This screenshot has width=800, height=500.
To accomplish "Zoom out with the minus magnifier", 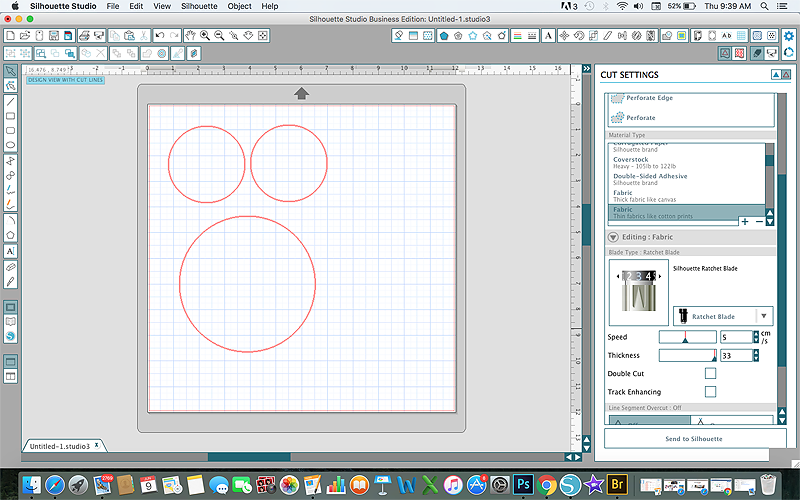I will click(219, 36).
